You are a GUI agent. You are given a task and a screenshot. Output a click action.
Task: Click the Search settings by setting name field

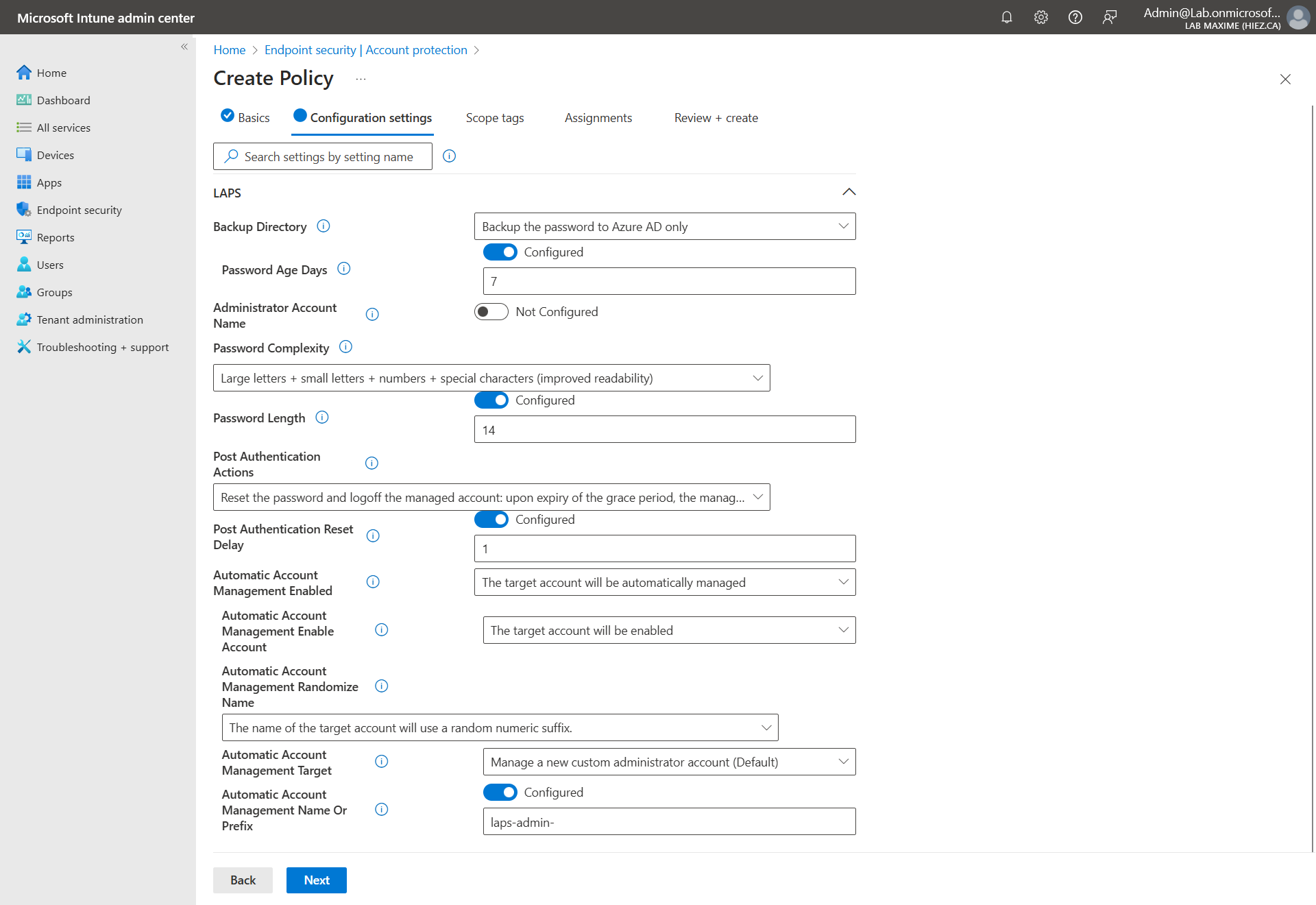(328, 156)
